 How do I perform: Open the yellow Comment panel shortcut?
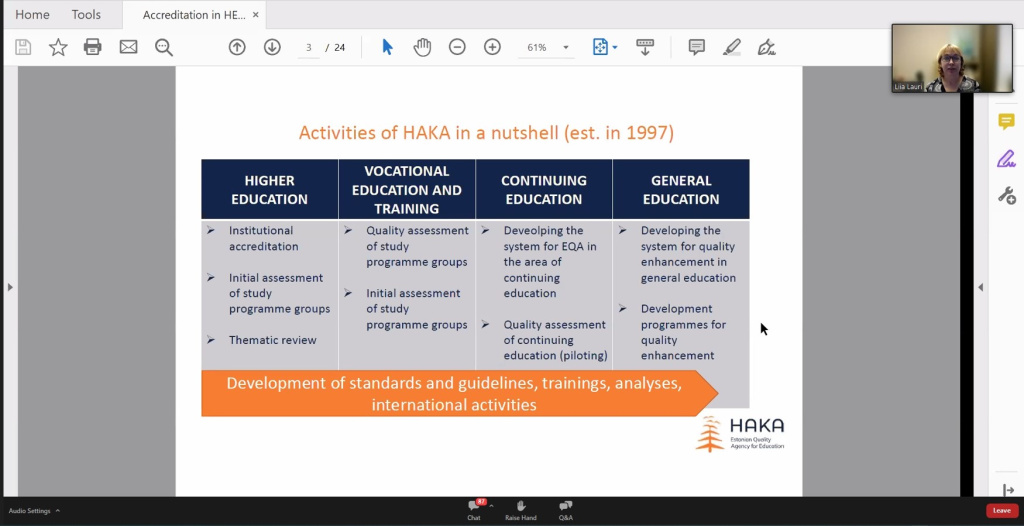(x=1006, y=122)
